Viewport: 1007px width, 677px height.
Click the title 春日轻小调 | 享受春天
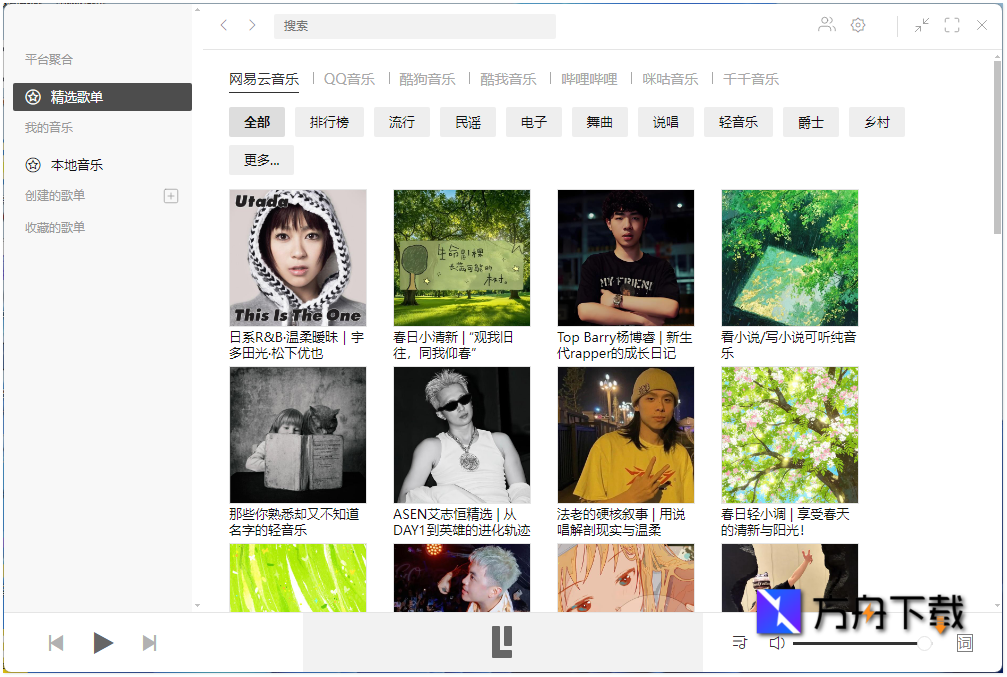tap(785, 522)
